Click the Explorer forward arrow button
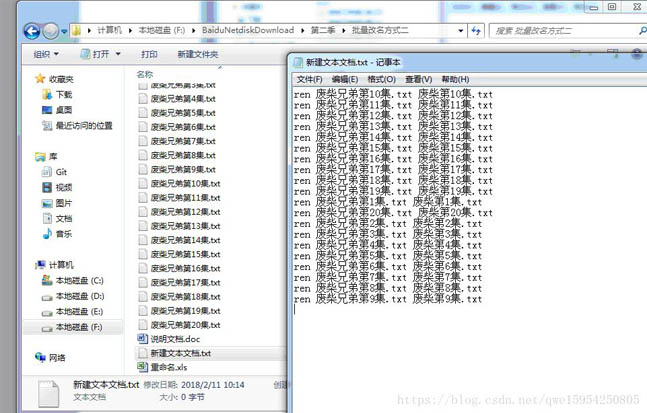This screenshot has width=647, height=413. click(x=51, y=31)
